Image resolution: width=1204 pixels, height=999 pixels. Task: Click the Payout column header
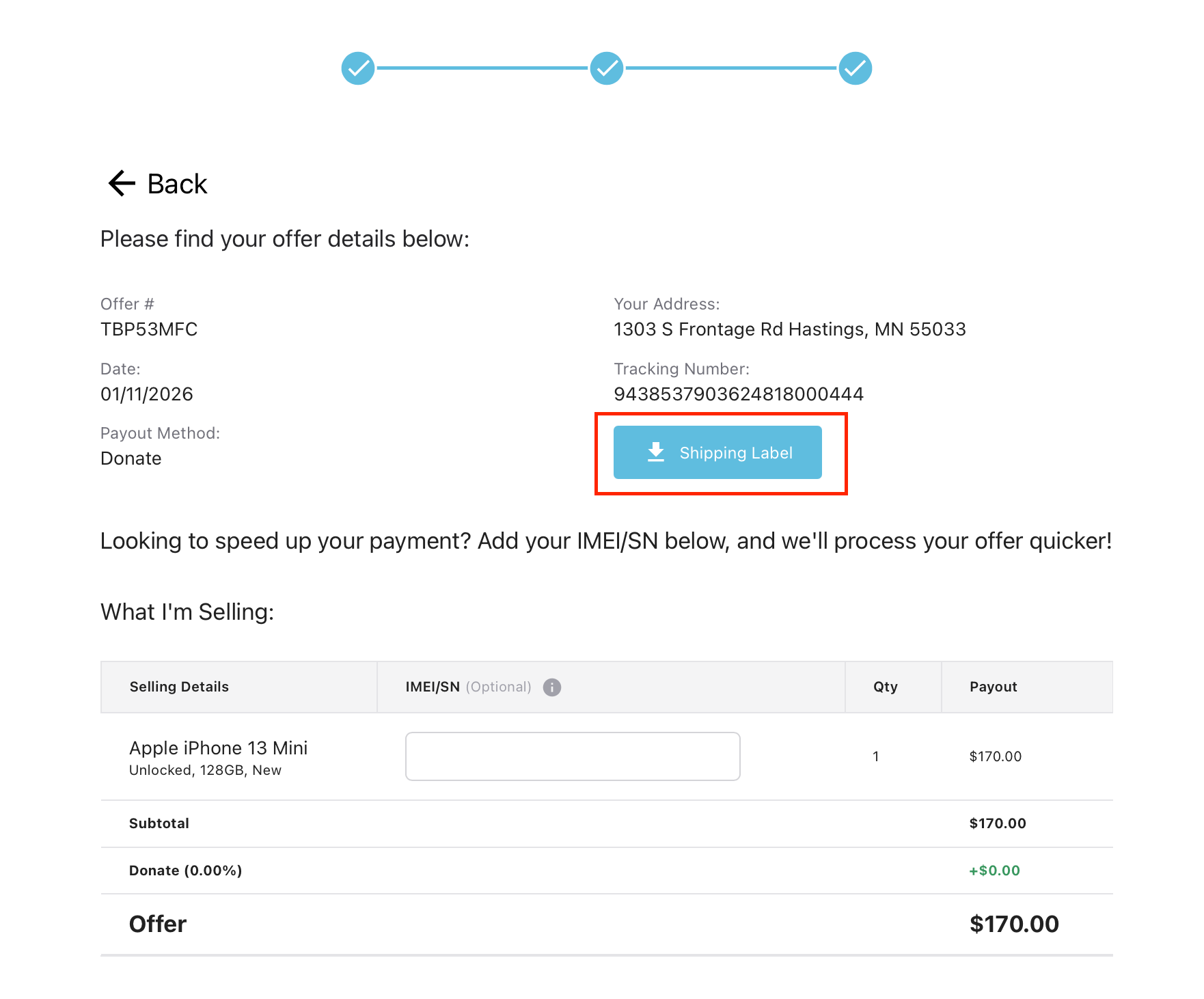tap(994, 687)
